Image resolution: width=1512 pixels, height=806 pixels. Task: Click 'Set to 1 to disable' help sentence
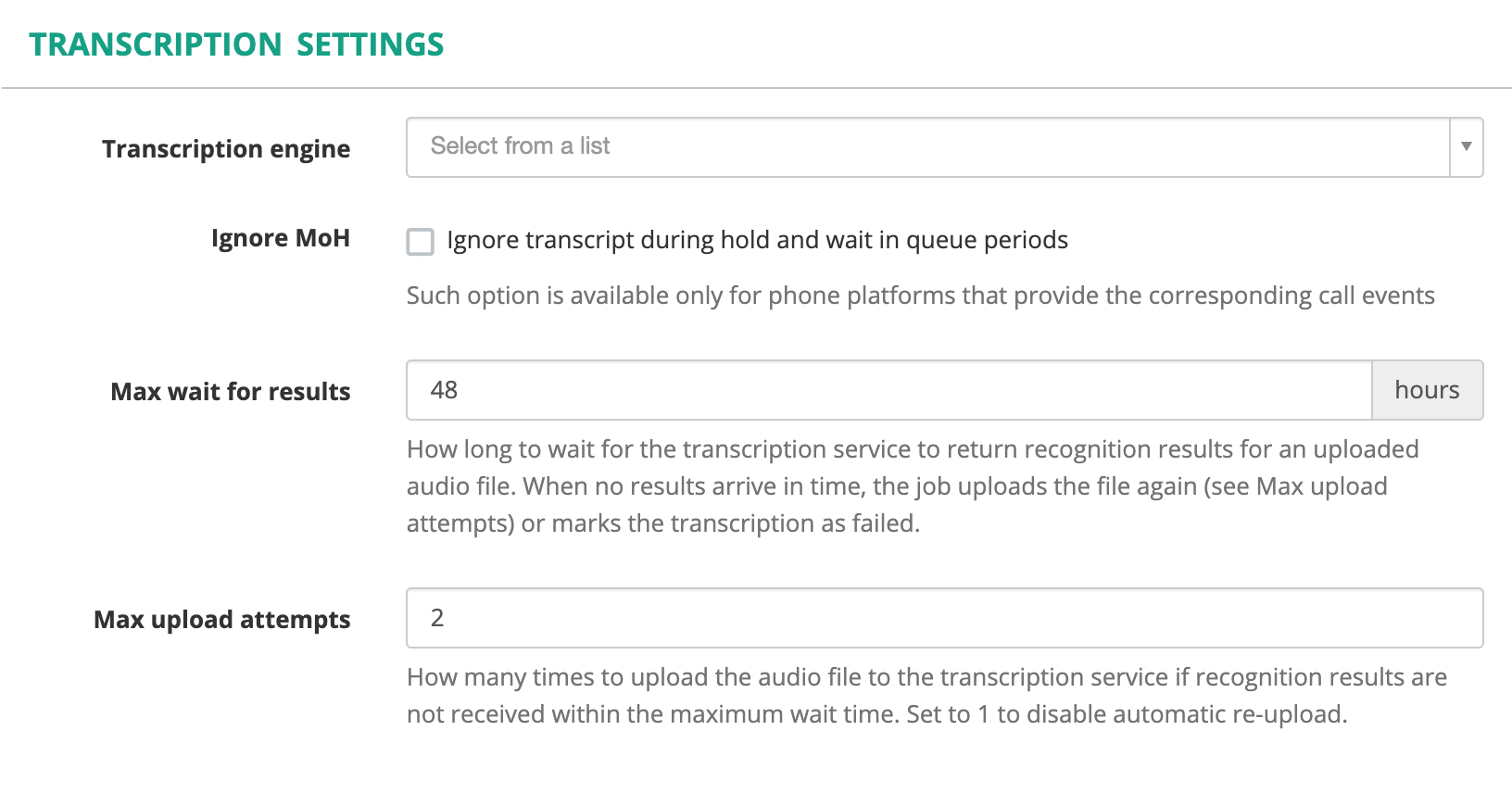pos(1127,714)
